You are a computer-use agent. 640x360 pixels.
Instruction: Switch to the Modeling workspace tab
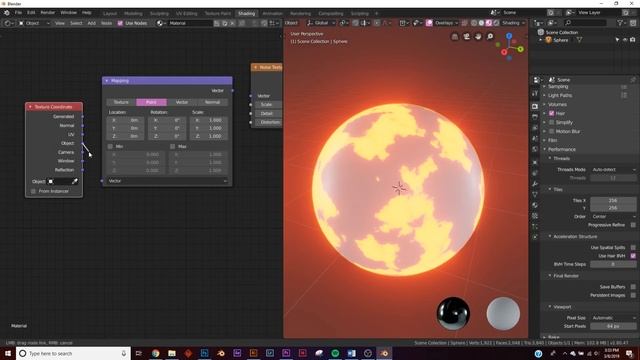pyautogui.click(x=133, y=13)
